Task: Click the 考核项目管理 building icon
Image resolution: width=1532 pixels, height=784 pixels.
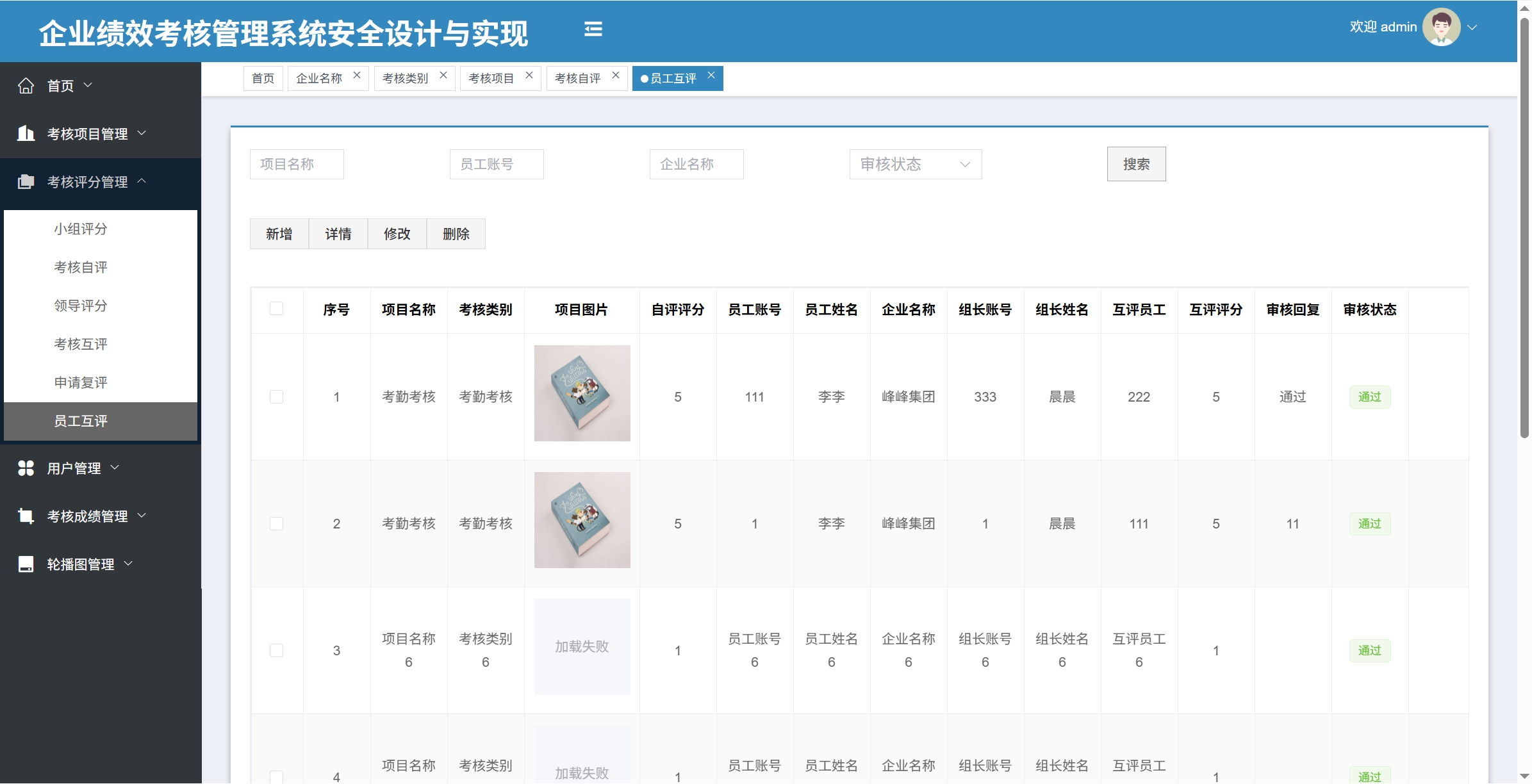Action: click(26, 133)
